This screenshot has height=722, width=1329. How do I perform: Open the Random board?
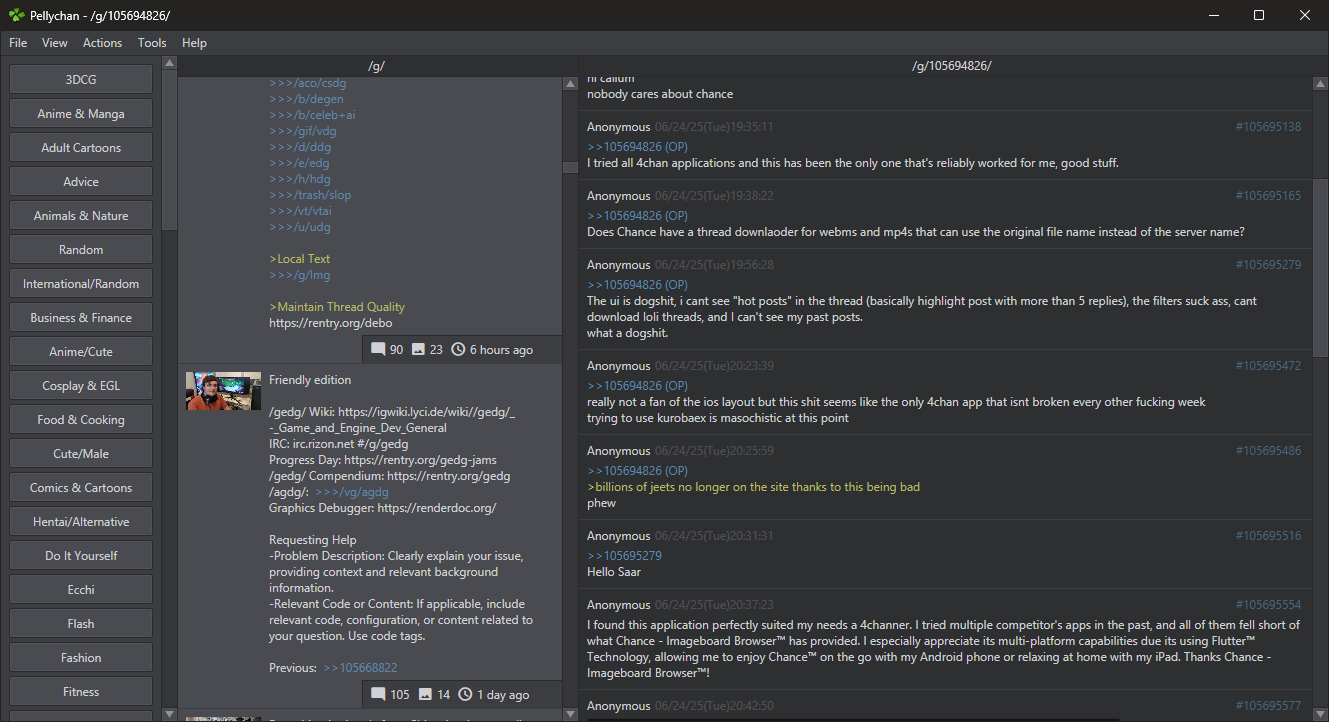pyautogui.click(x=81, y=250)
